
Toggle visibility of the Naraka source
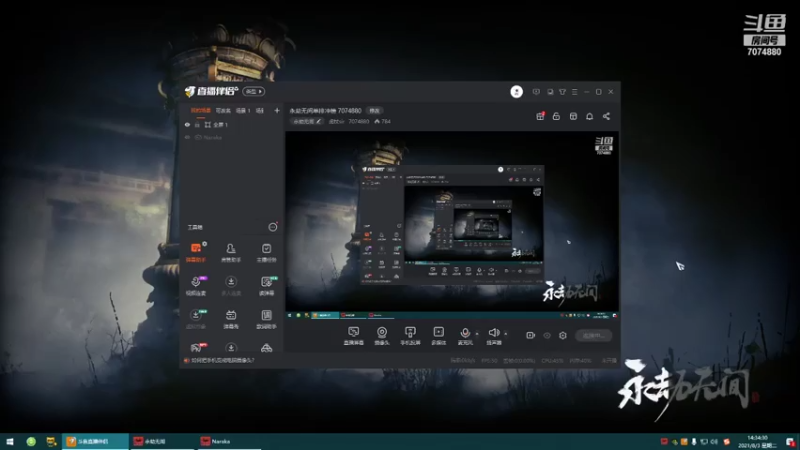point(187,137)
